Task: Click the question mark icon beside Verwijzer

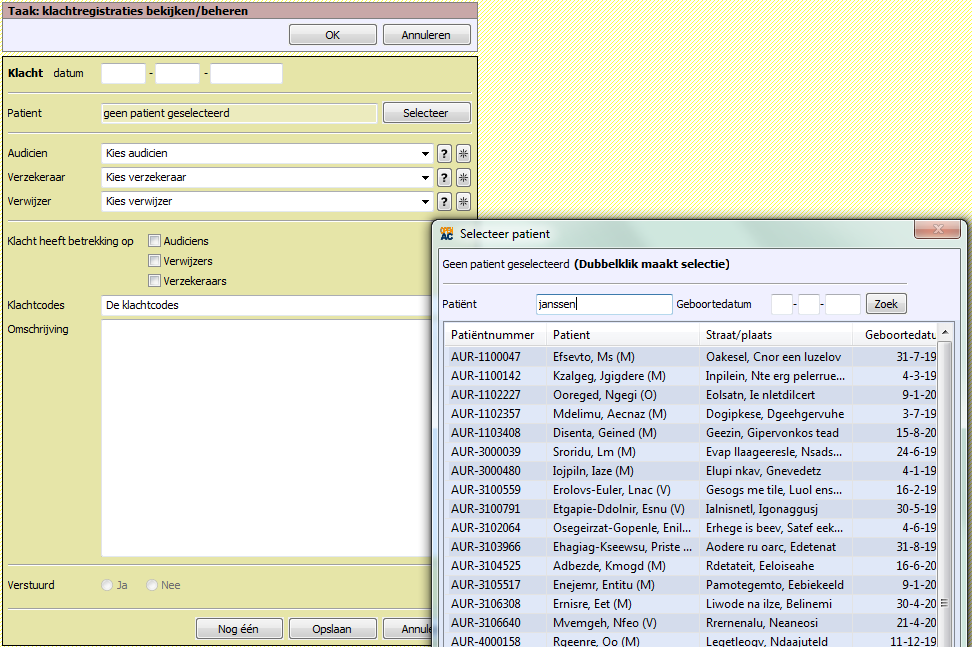Action: 445,202
